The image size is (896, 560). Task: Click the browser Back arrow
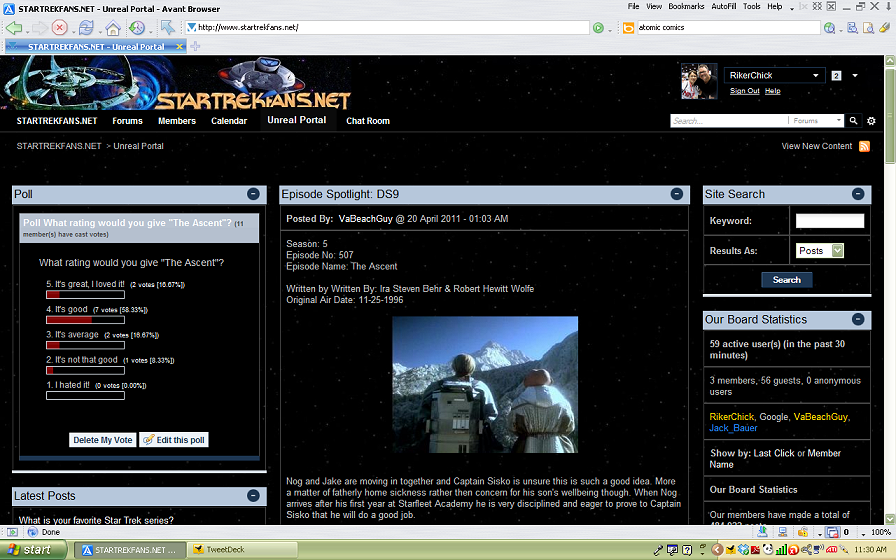point(13,28)
